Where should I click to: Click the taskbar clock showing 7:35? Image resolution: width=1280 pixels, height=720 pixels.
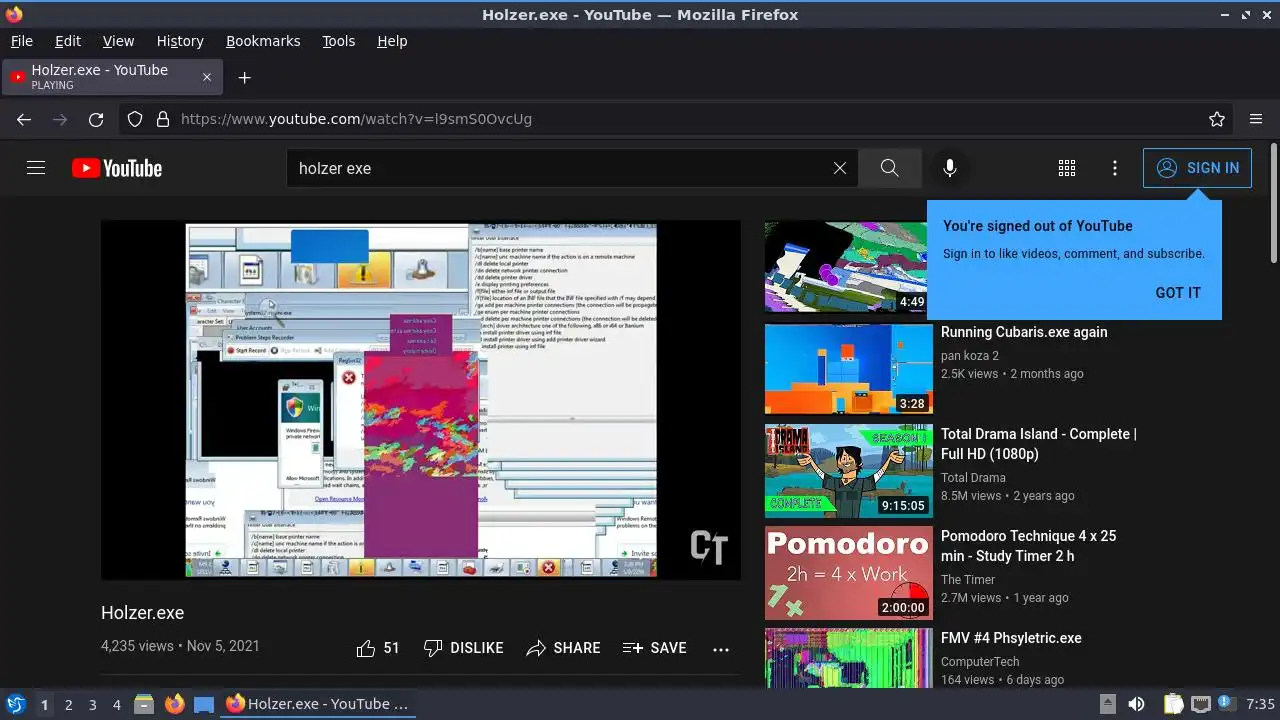pos(1261,704)
